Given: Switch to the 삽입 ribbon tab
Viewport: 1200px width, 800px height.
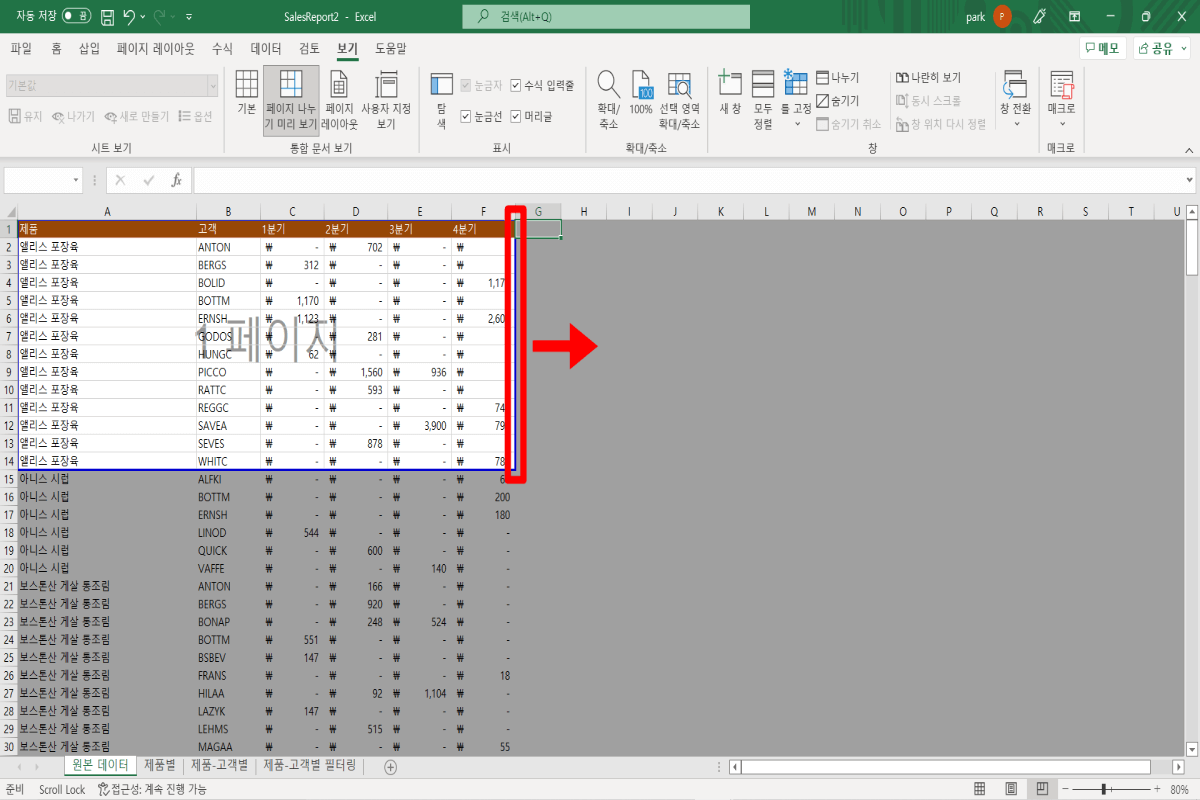Looking at the screenshot, I should (89, 48).
